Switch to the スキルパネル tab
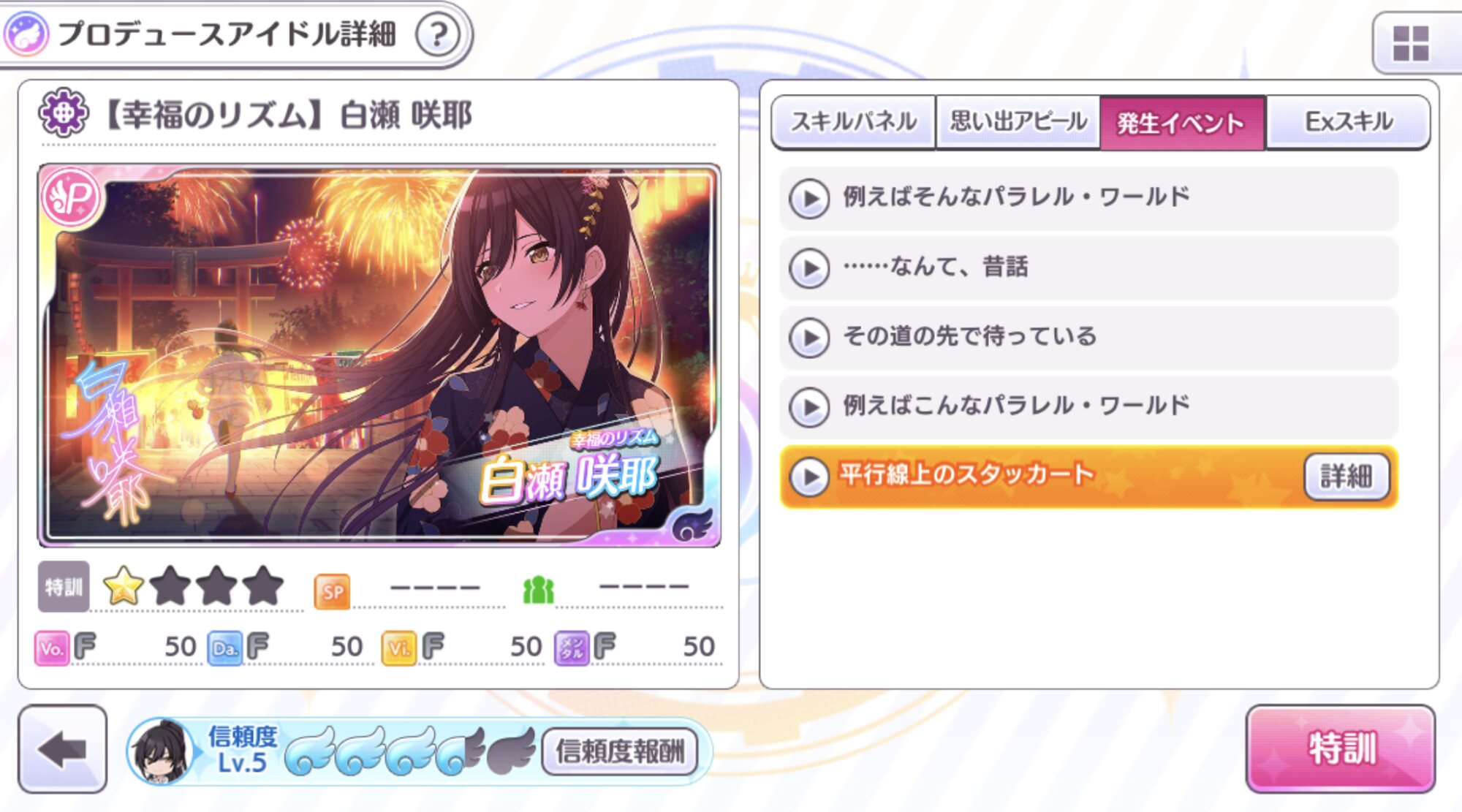 coord(853,122)
